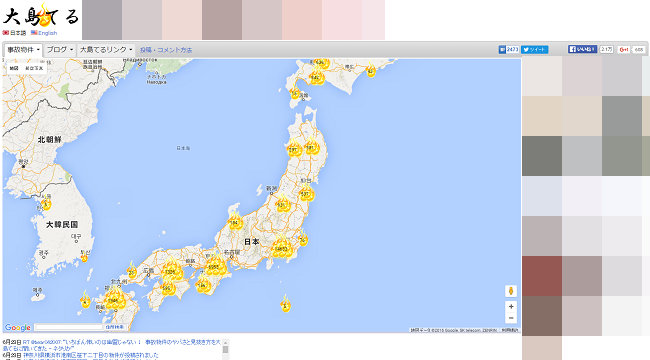
Task: Open the 神奈川県横浜市 property posted news link
Action: tap(91, 355)
